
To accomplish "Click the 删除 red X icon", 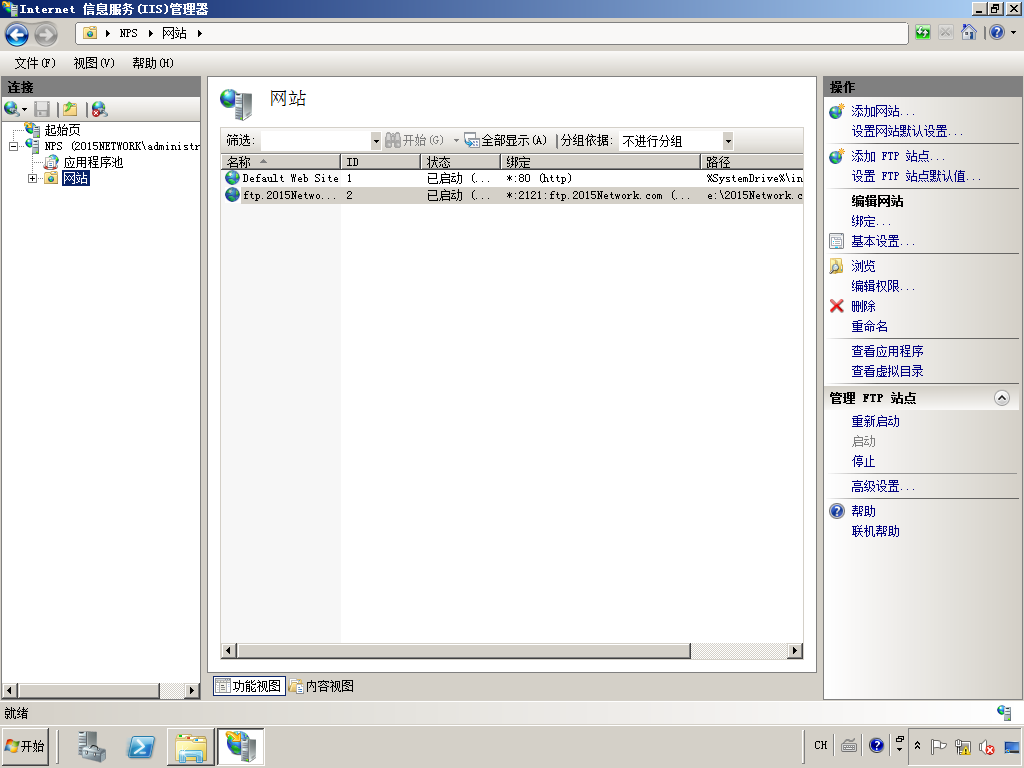I will (x=837, y=306).
